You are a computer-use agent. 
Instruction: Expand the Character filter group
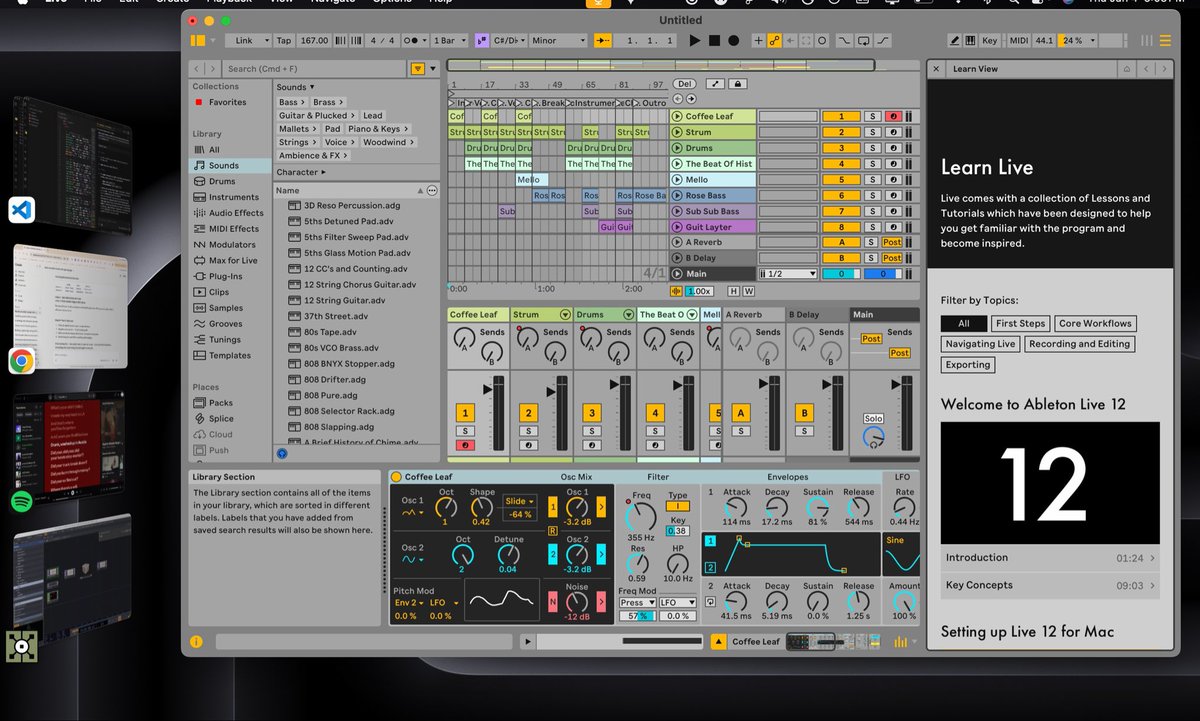[301, 173]
